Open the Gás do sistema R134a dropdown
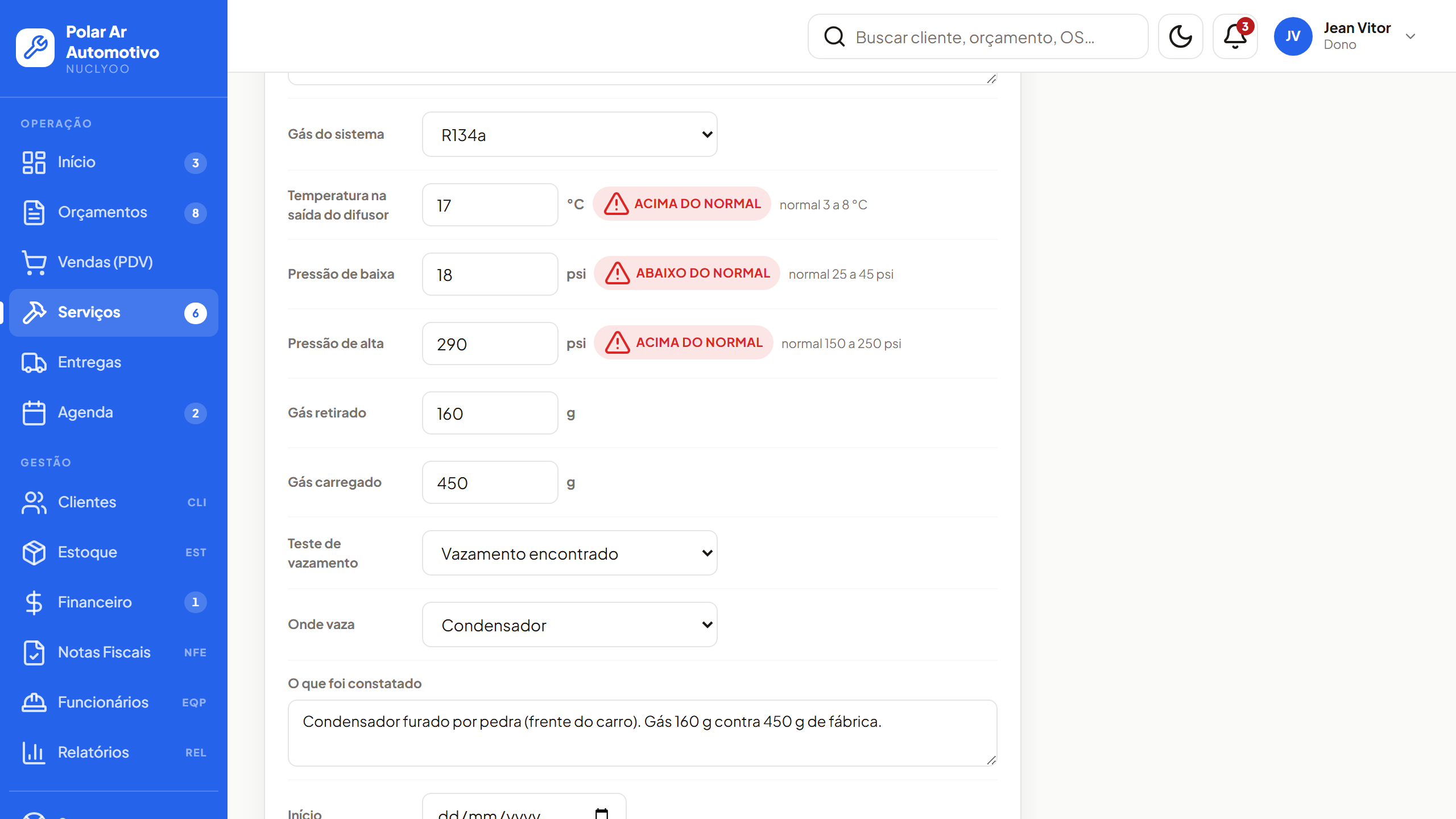1456x819 pixels. pos(570,135)
